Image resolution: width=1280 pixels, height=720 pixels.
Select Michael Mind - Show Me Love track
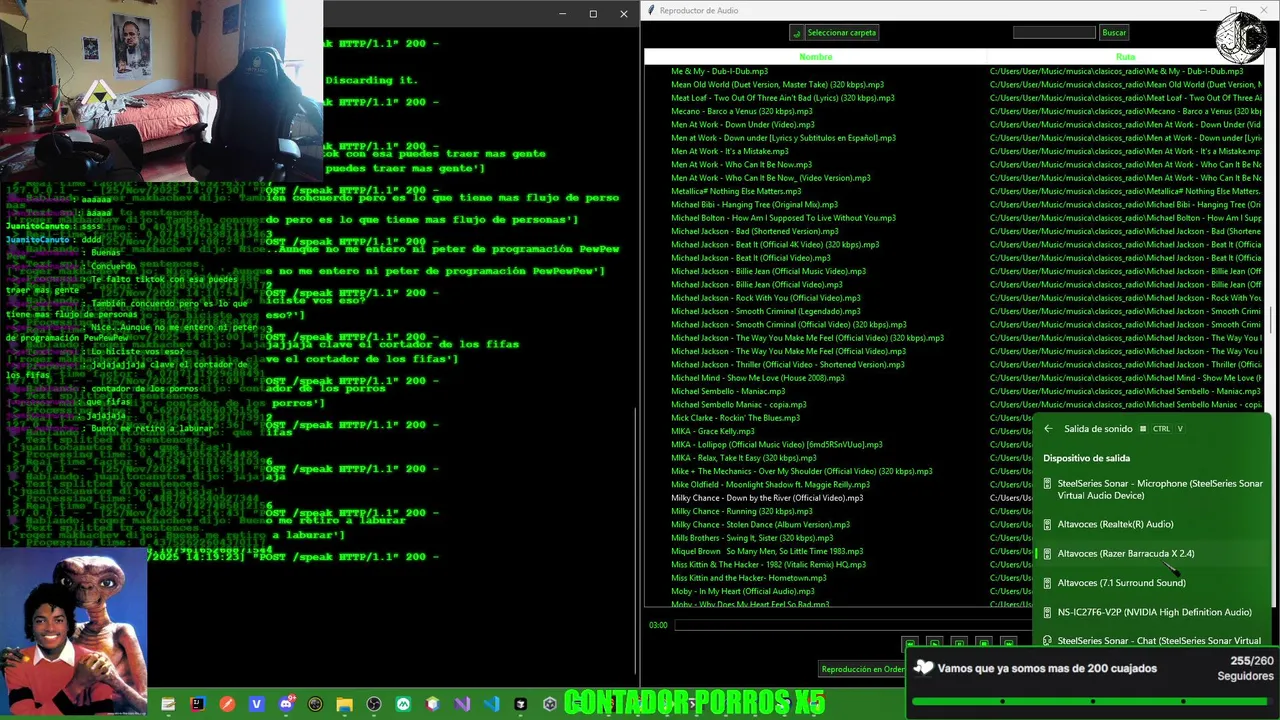coord(758,378)
